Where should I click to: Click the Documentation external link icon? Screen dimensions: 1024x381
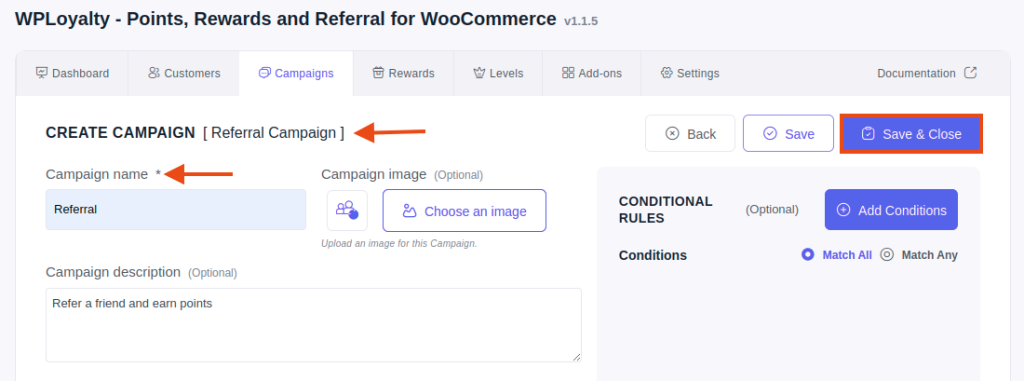pyautogui.click(x=970, y=73)
